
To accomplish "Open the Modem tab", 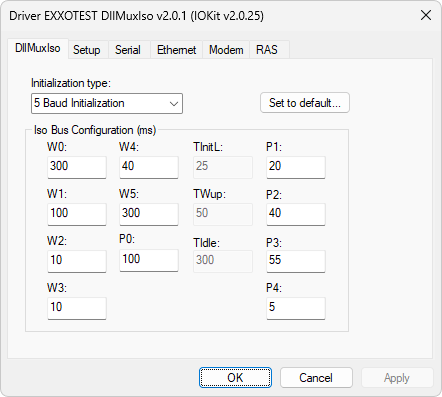I will tap(226, 50).
